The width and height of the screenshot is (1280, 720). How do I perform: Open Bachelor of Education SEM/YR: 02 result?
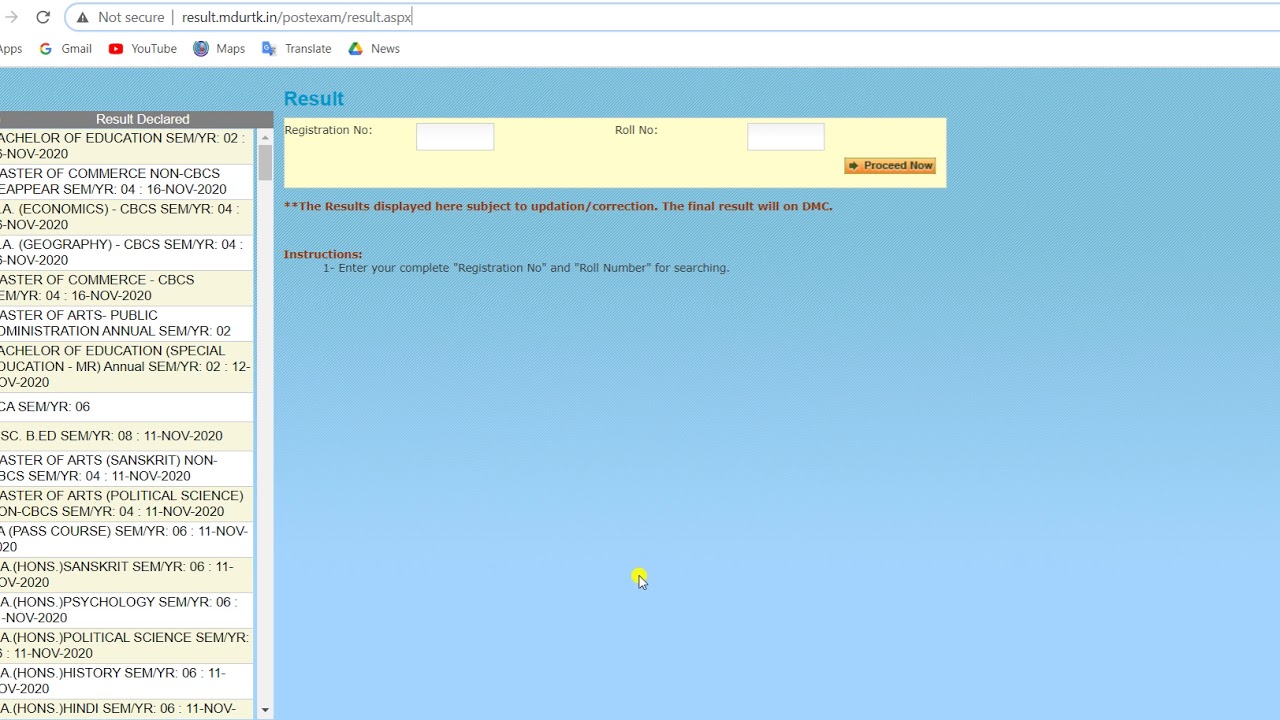click(126, 146)
